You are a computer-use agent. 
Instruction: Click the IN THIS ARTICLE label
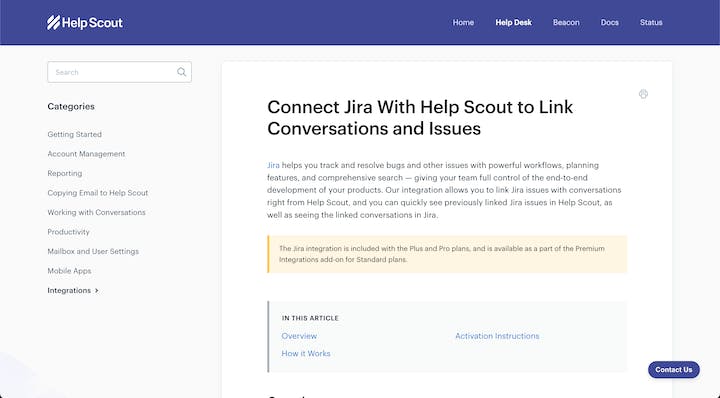pos(310,318)
